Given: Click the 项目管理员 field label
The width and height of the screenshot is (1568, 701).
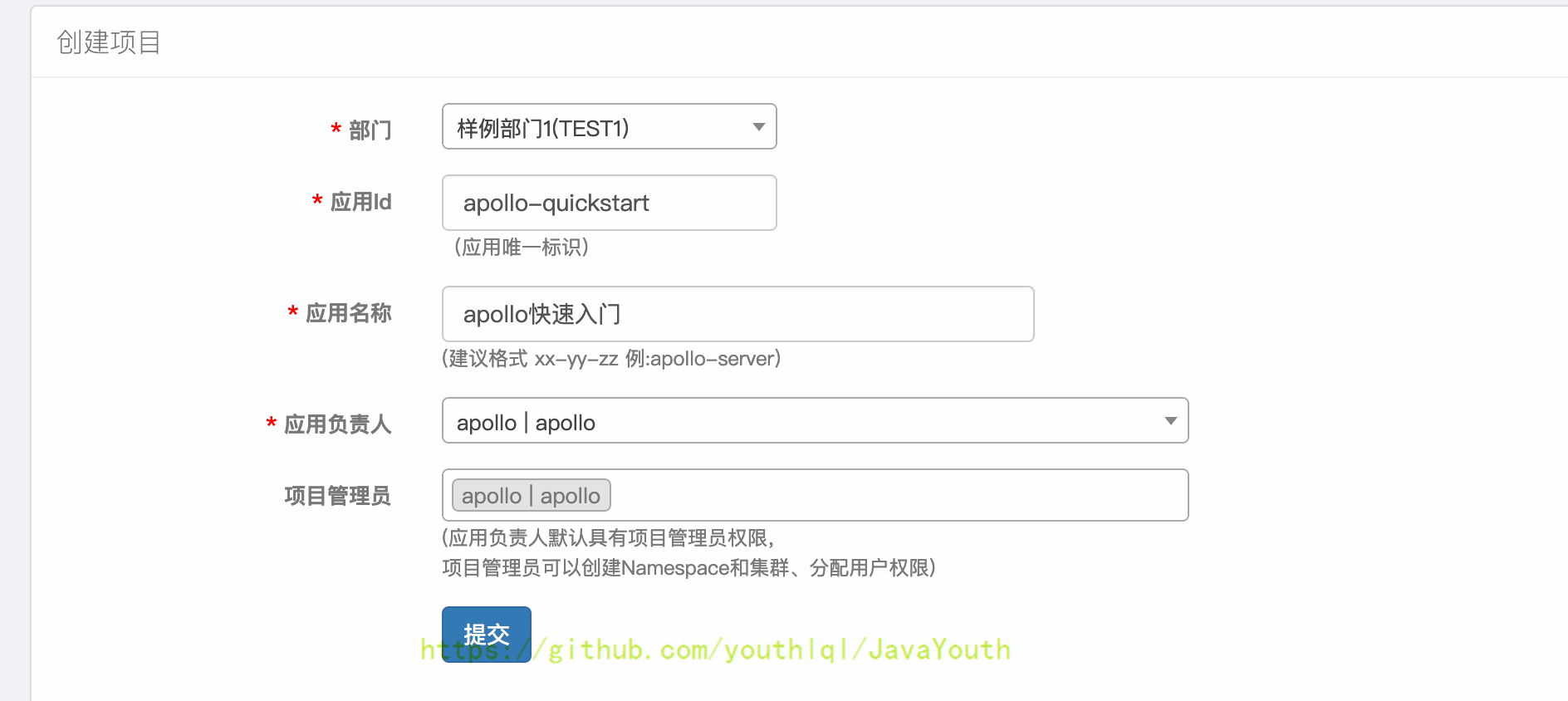Looking at the screenshot, I should [337, 496].
